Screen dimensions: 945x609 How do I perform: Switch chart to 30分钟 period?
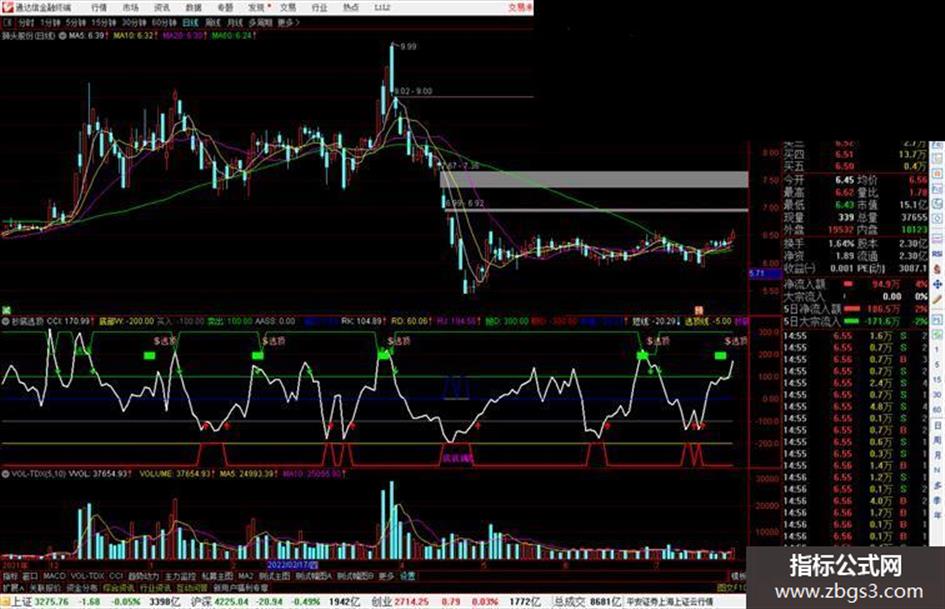point(133,22)
